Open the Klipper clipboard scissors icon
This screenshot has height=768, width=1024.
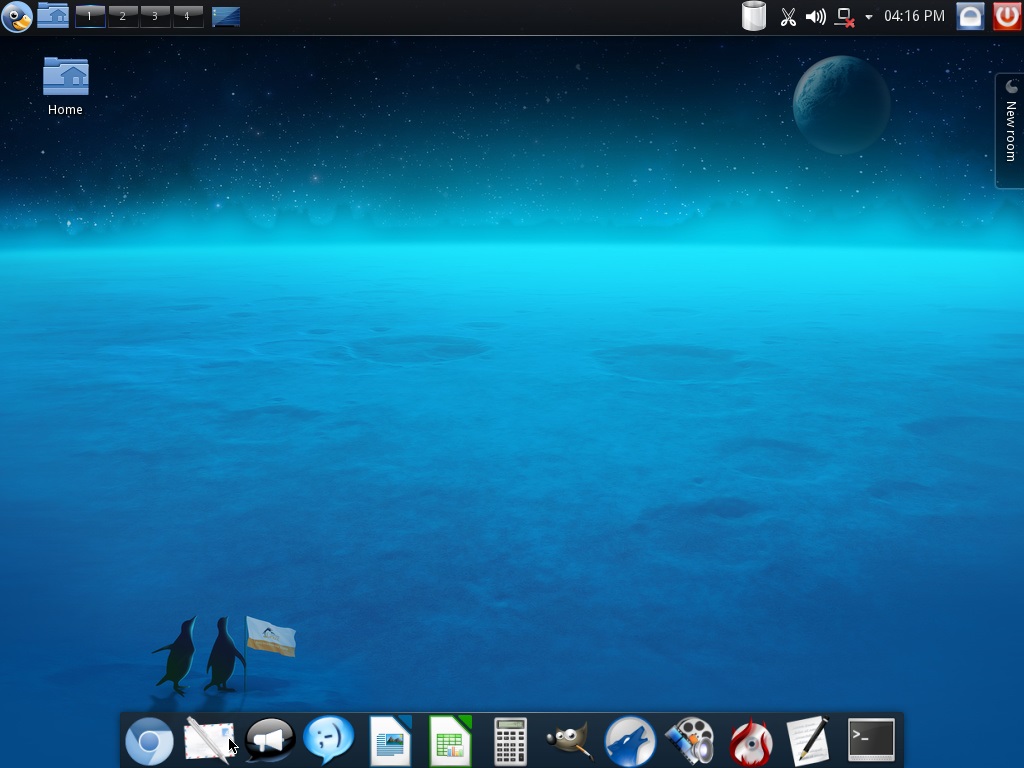pos(788,17)
